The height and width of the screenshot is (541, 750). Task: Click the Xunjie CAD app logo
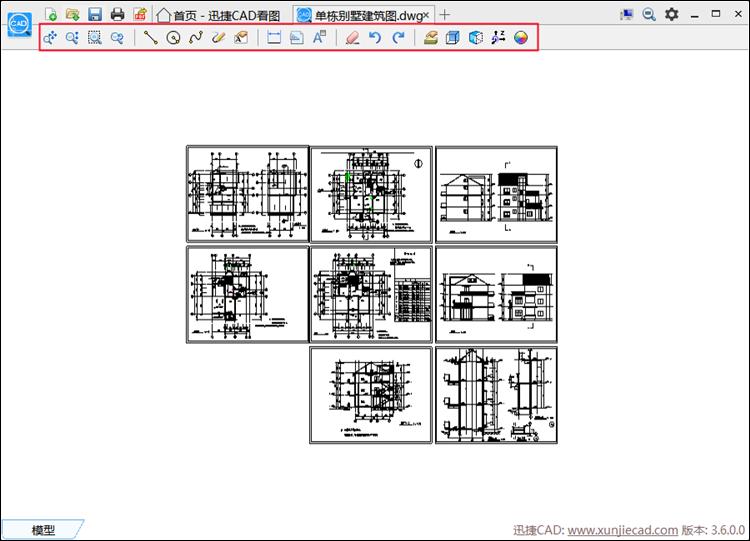tap(20, 24)
